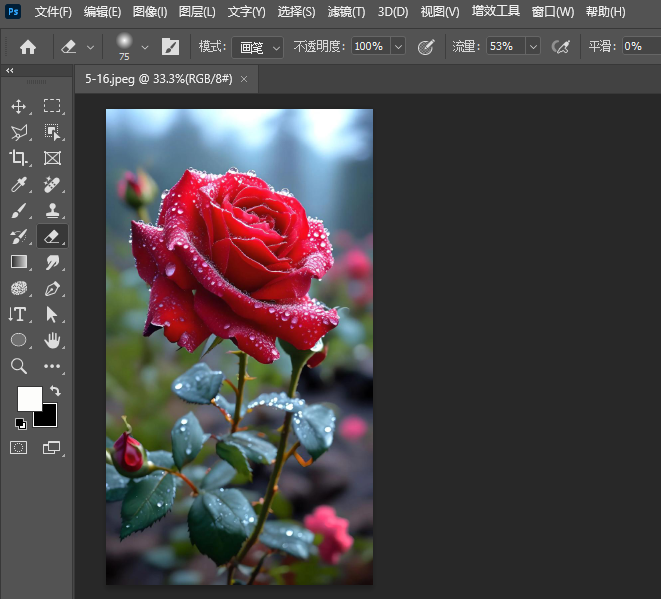
Task: Open the 图层(L) menu
Action: [x=197, y=12]
